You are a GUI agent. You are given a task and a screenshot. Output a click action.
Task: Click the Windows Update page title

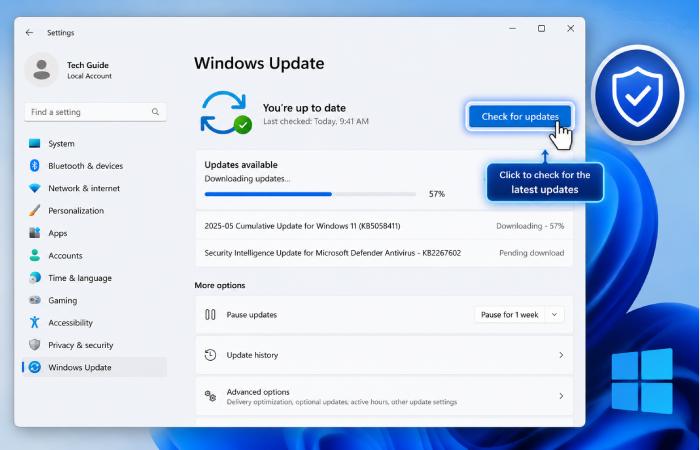click(259, 63)
